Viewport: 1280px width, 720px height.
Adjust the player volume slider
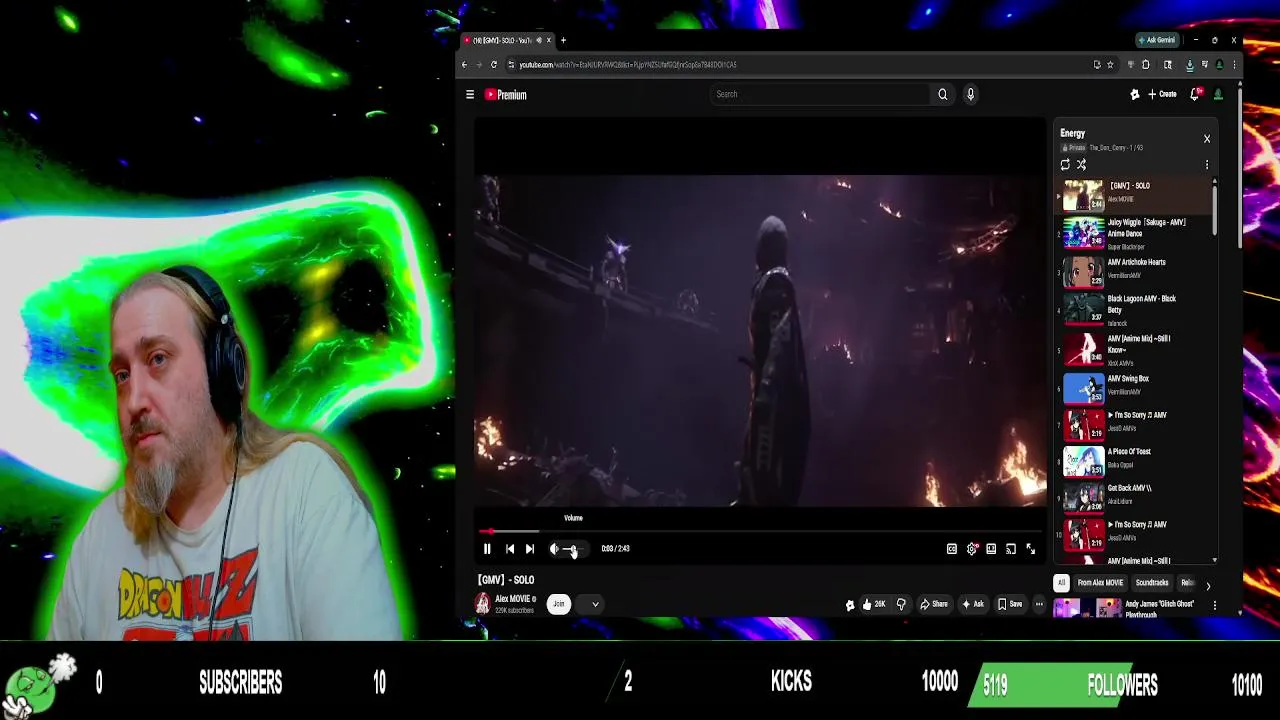point(572,549)
